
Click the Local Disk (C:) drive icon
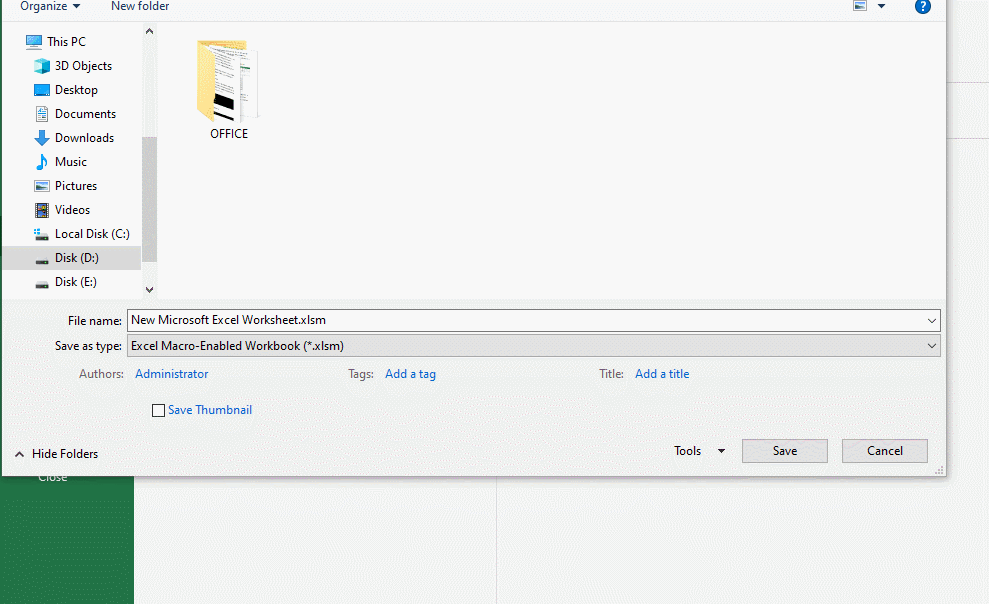pos(42,234)
